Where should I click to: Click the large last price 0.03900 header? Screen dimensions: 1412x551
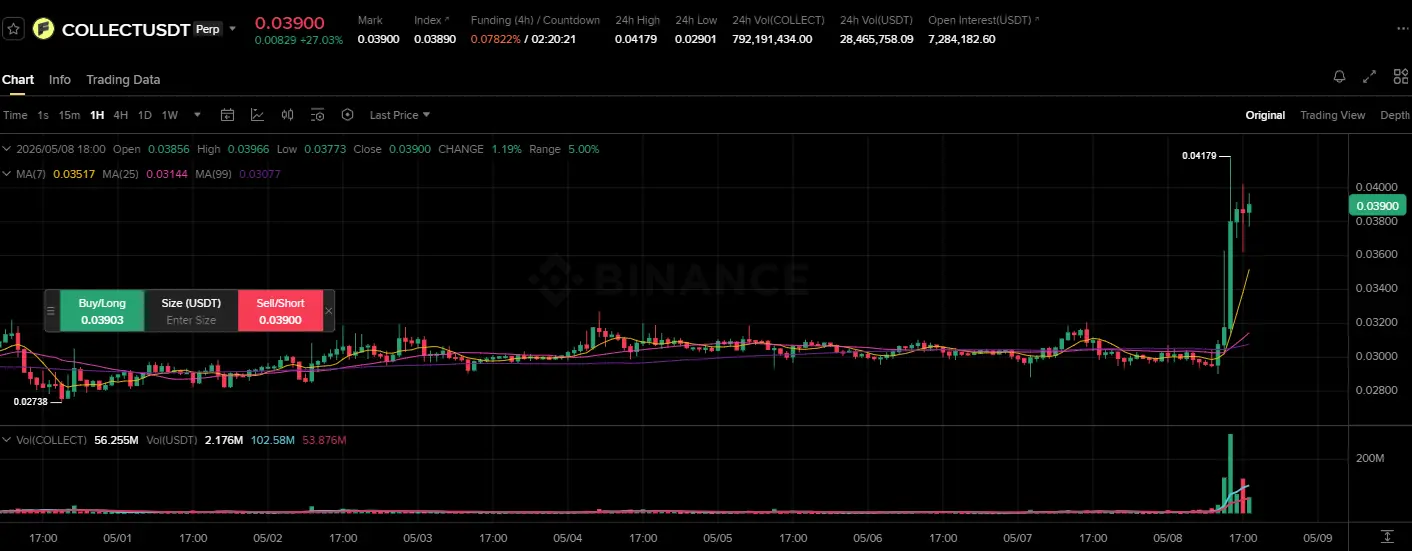[289, 23]
